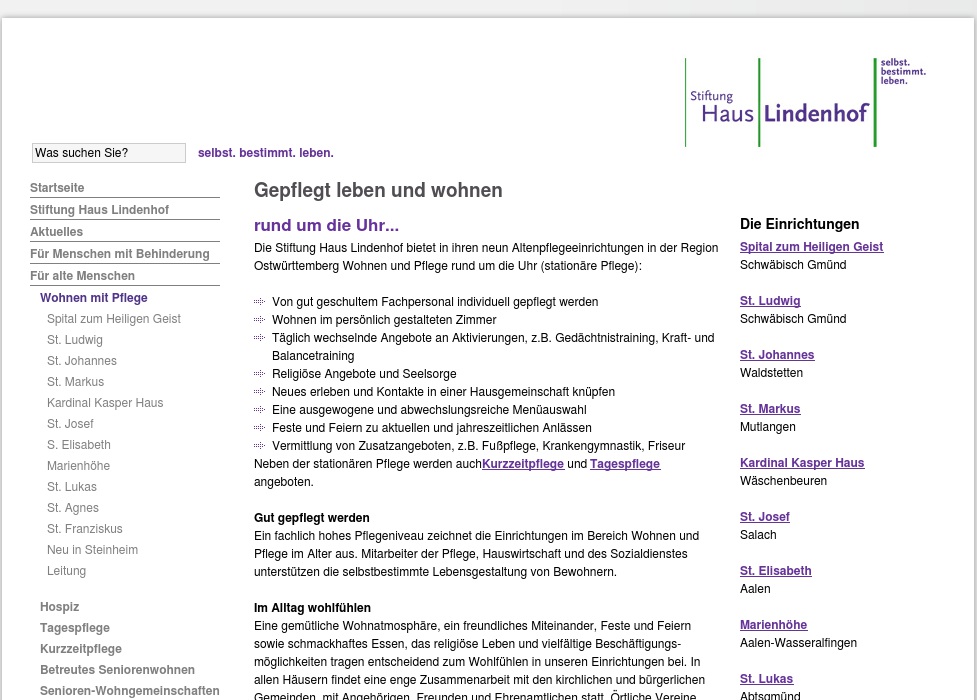Open the Startseite navigation entry

click(x=57, y=187)
